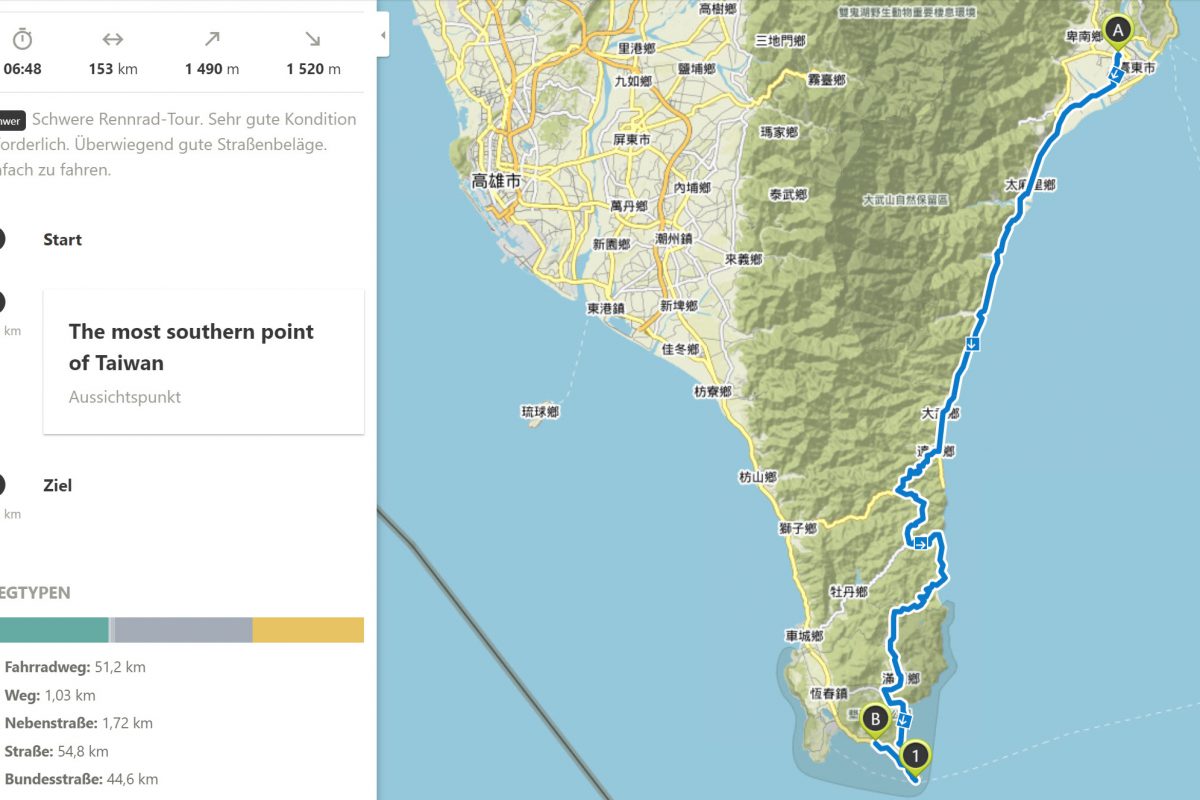Collapse the sidebar with the panel arrow
1200x800 pixels.
coord(384,36)
